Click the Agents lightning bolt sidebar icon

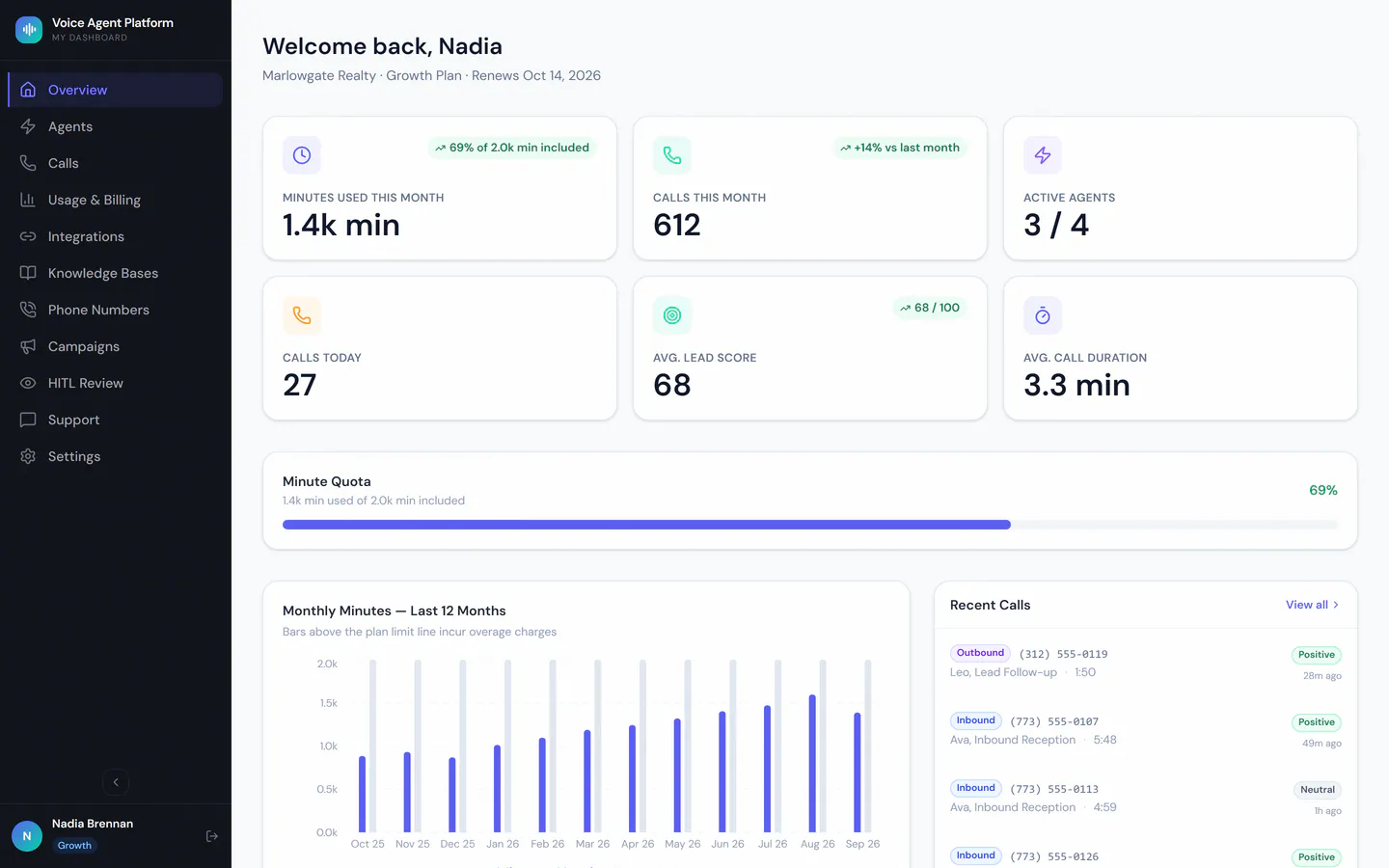coord(28,126)
